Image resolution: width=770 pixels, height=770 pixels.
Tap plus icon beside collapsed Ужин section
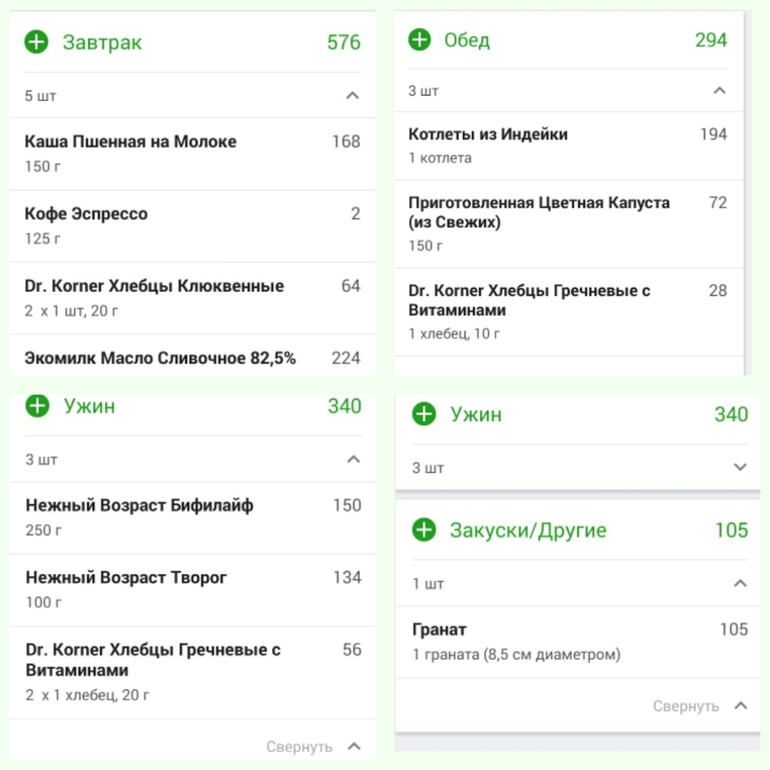pos(424,414)
